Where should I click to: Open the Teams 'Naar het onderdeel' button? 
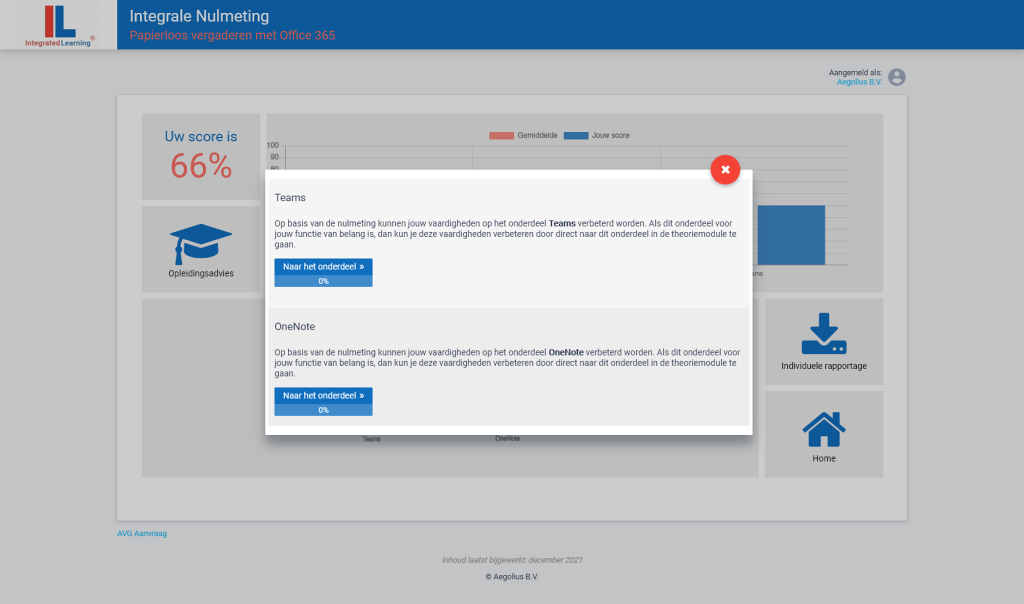323,267
